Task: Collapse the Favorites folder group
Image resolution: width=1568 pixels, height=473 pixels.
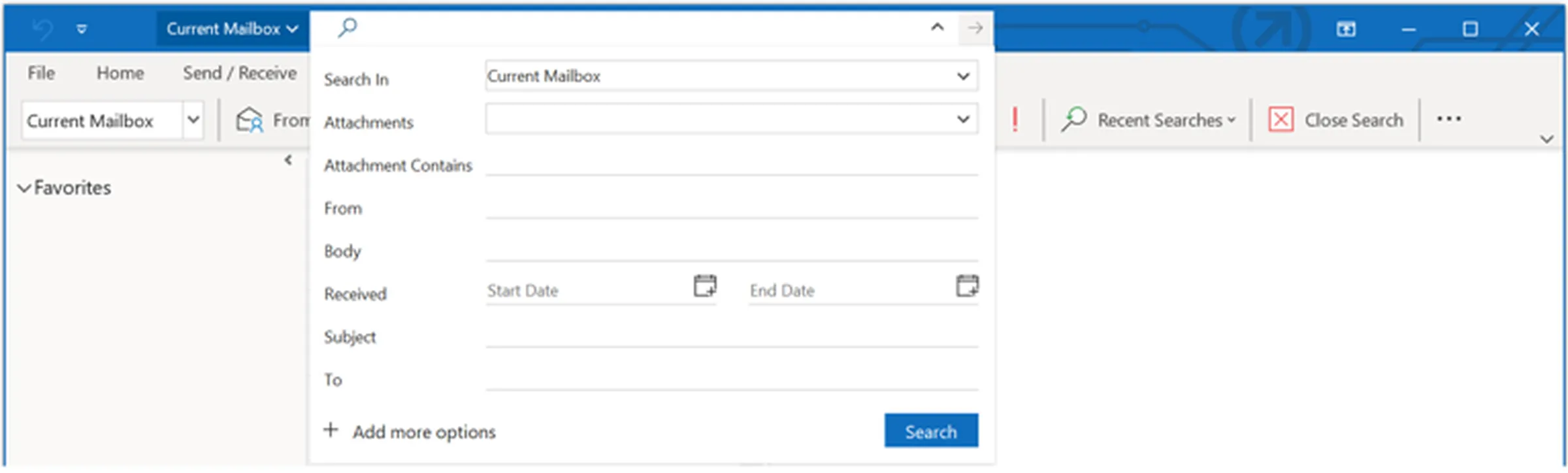Action: [x=24, y=188]
